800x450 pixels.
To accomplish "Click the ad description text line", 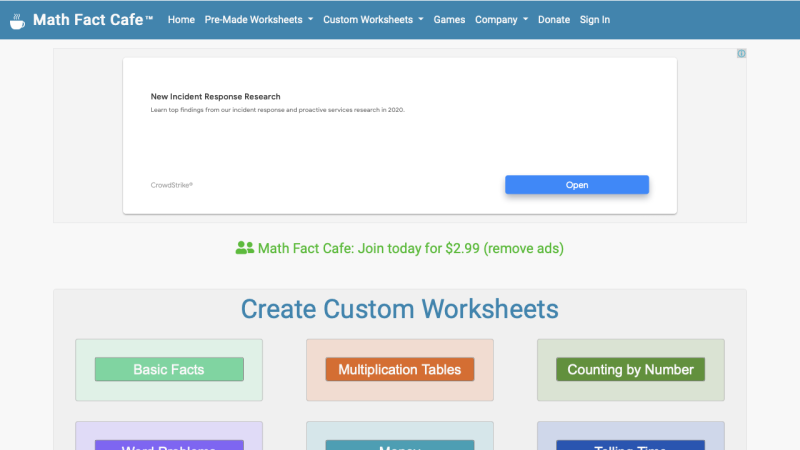I will pos(278,110).
